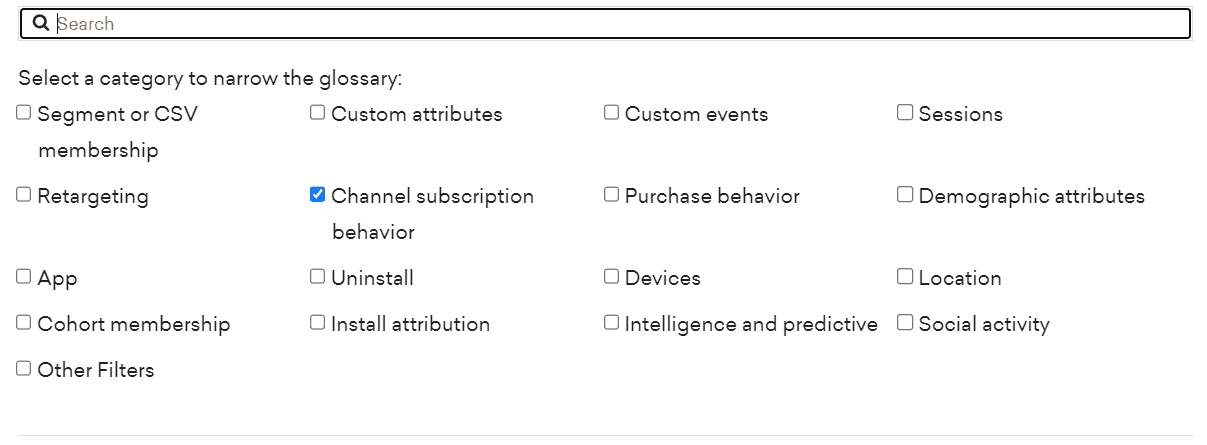
Task: Select the Uninstall checkbox
Action: click(x=318, y=277)
